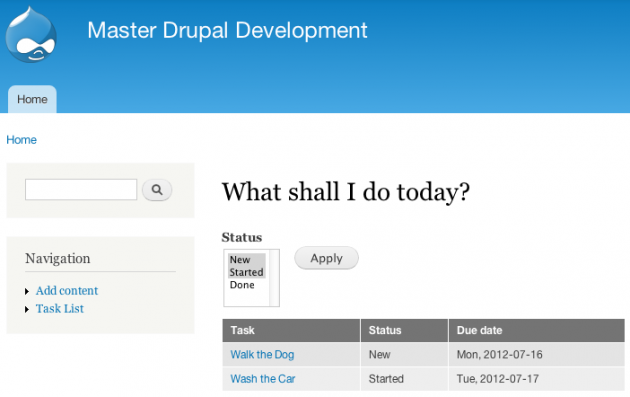Viewport: 630px width, 397px height.
Task: Switch to the Home main menu tab
Action: pyautogui.click(x=32, y=99)
